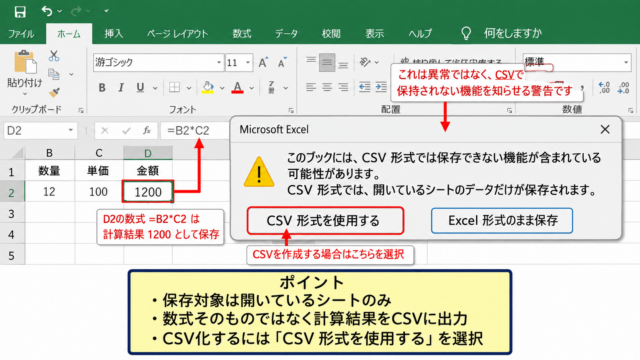Open the Undo history dropdown arrow

(60, 11)
